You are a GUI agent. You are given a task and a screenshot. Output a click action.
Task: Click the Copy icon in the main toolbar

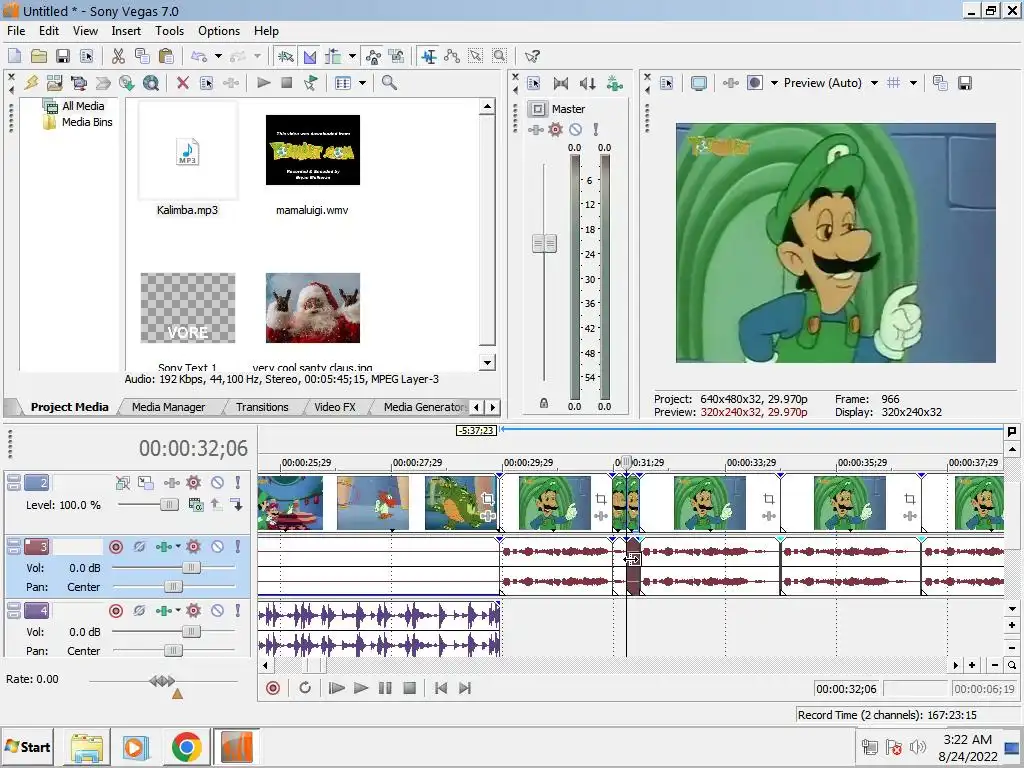pos(142,56)
